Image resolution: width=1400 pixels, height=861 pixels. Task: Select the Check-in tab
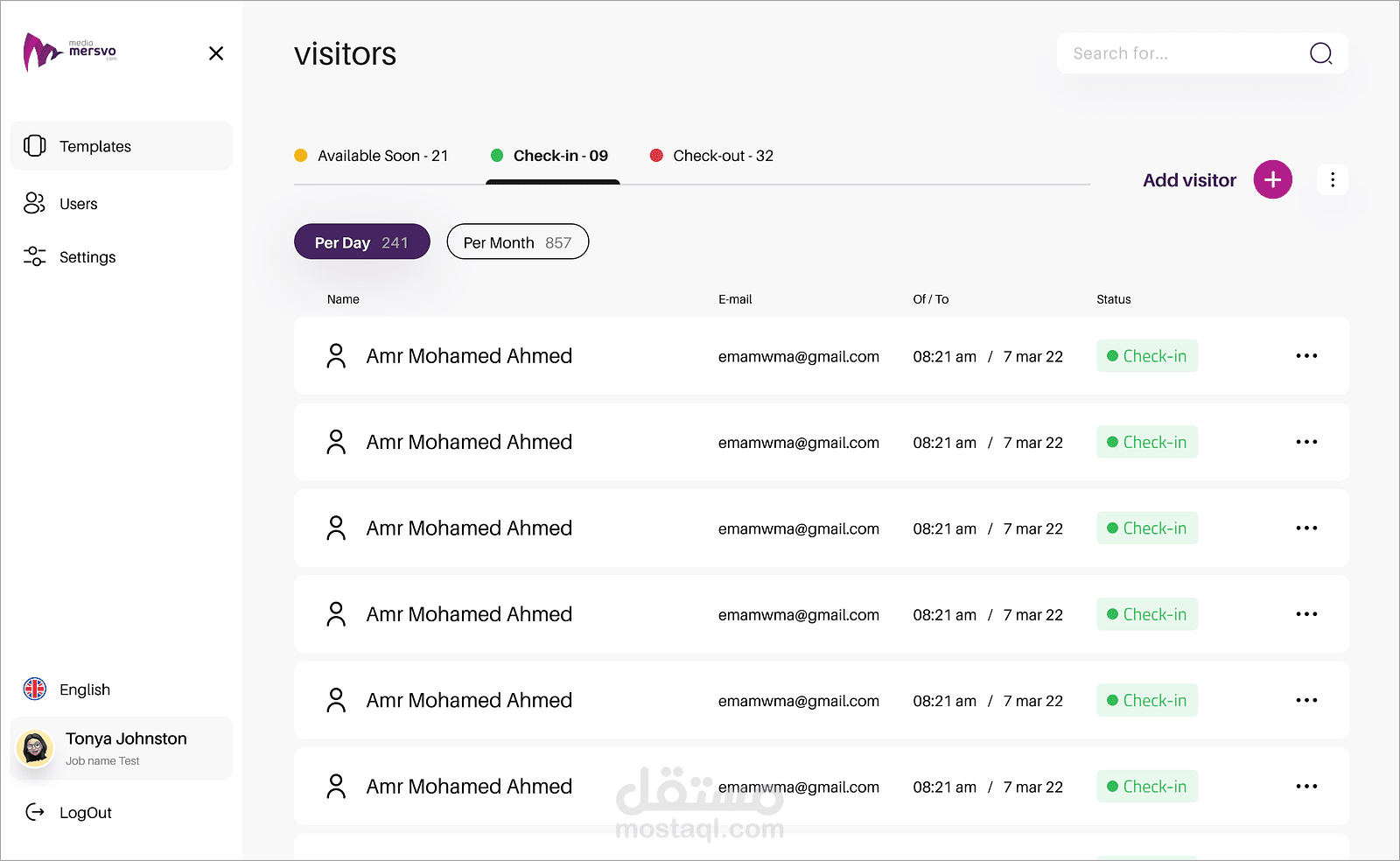point(551,156)
